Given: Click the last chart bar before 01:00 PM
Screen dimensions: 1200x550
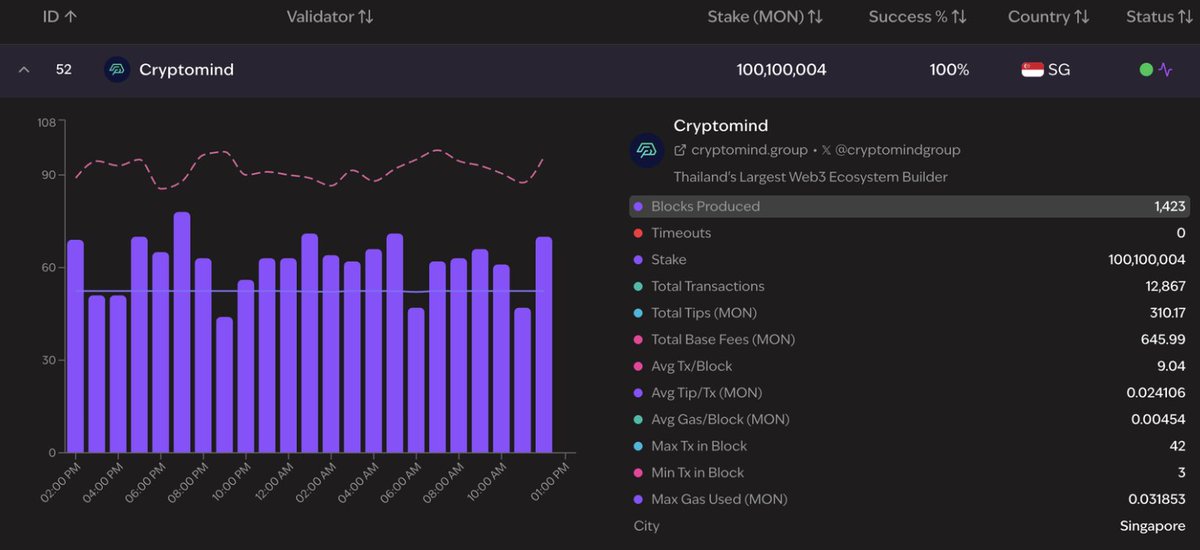Looking at the screenshot, I should [544, 345].
